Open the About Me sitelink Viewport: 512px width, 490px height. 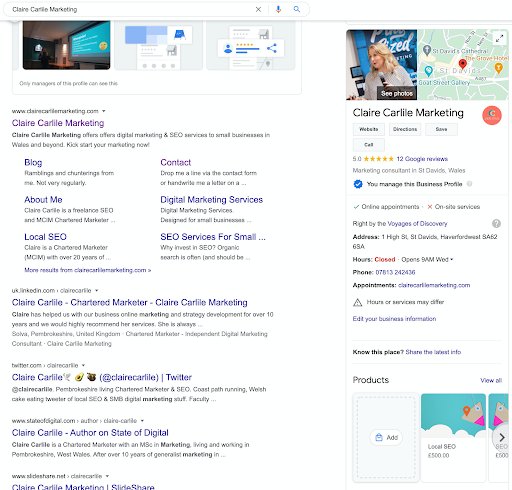click(x=43, y=200)
